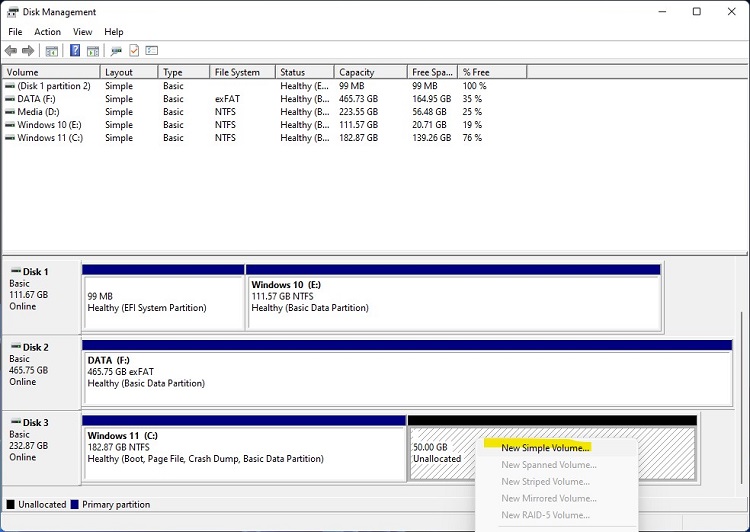Sort by the Layout column header
750x532 pixels.
click(x=129, y=72)
